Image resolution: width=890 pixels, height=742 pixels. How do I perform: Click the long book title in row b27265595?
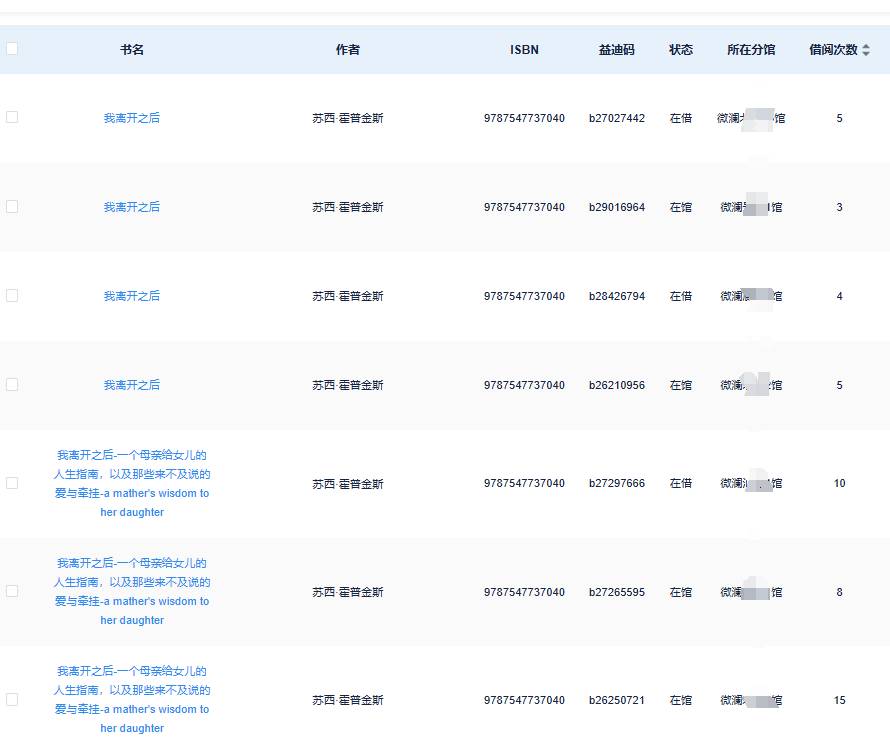[132, 591]
